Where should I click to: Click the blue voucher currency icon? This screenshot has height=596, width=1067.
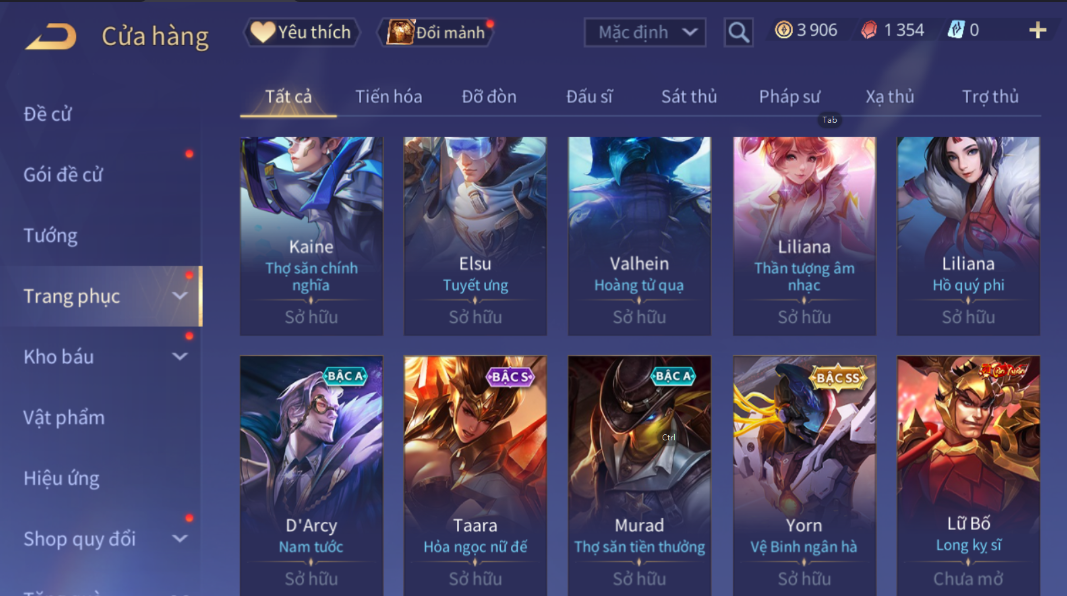point(955,30)
